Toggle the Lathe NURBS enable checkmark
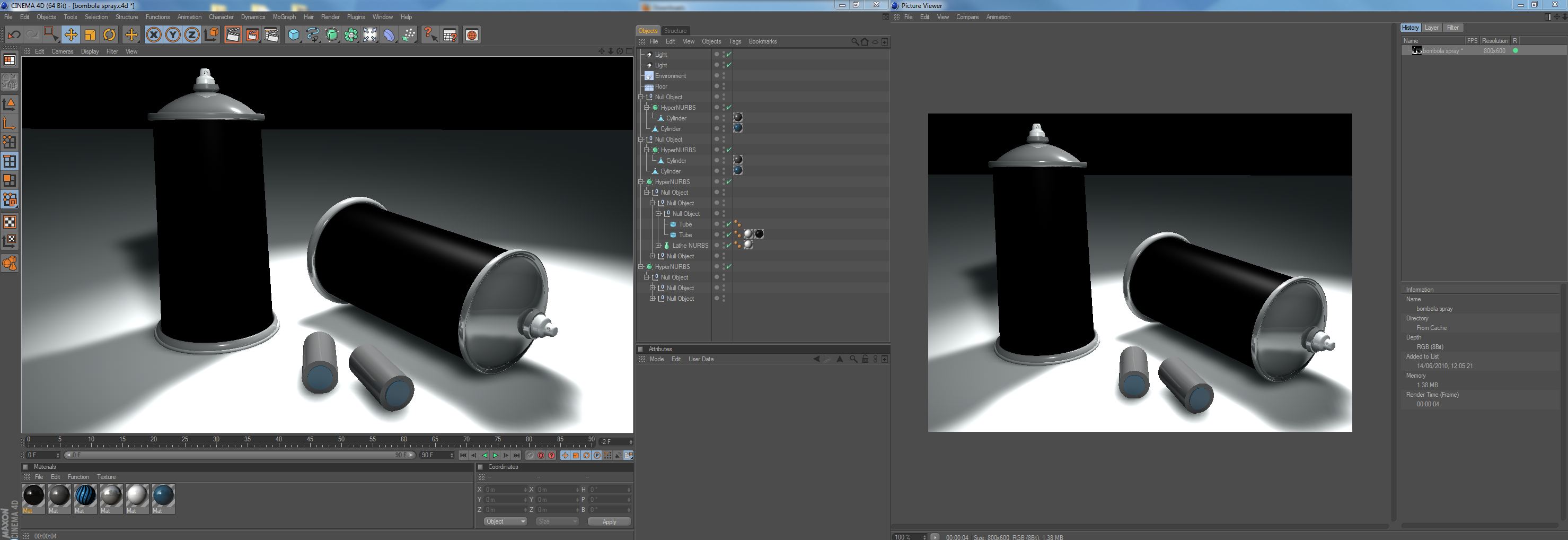The height and width of the screenshot is (540, 1568). point(729,246)
